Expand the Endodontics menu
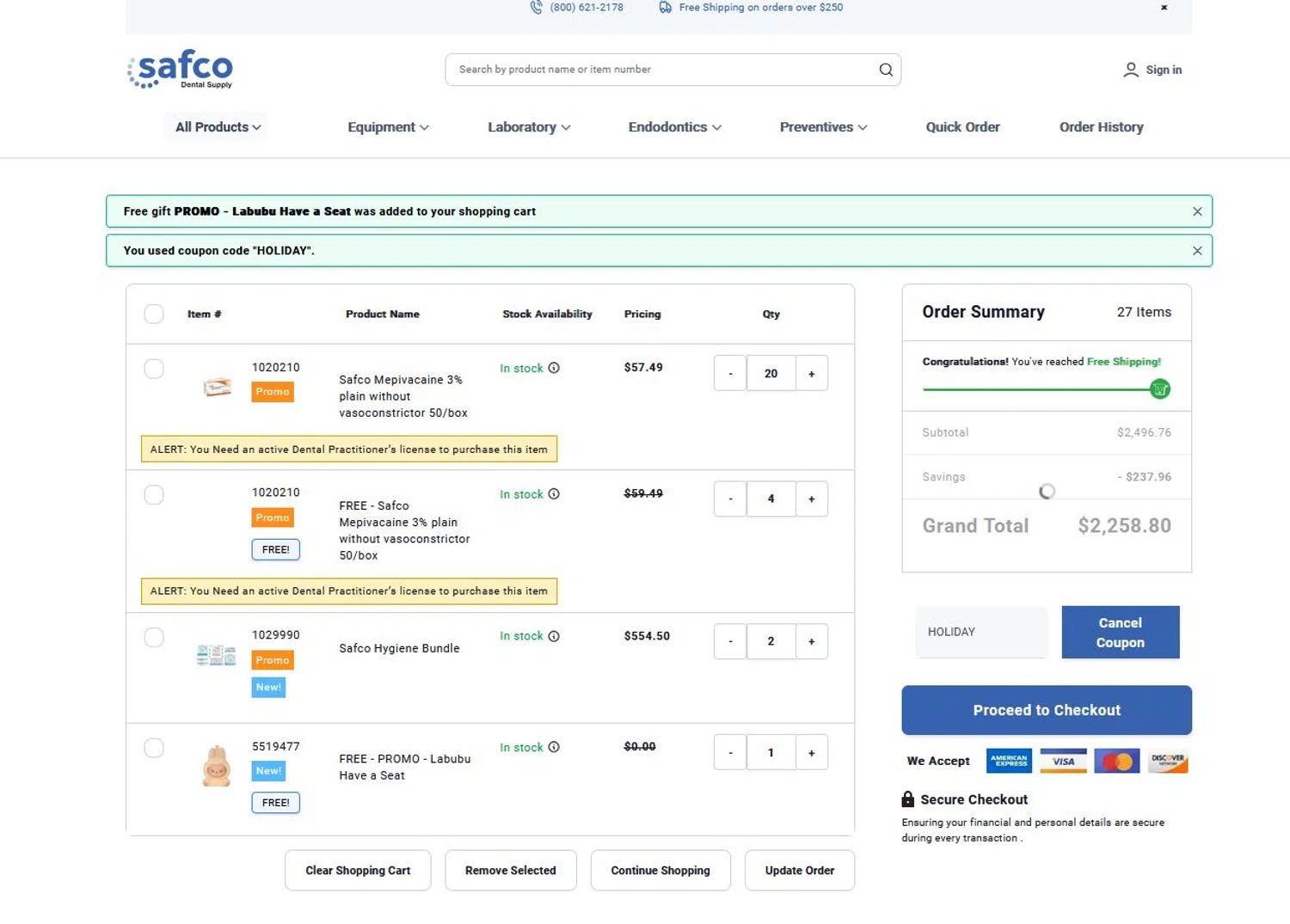 [x=674, y=127]
